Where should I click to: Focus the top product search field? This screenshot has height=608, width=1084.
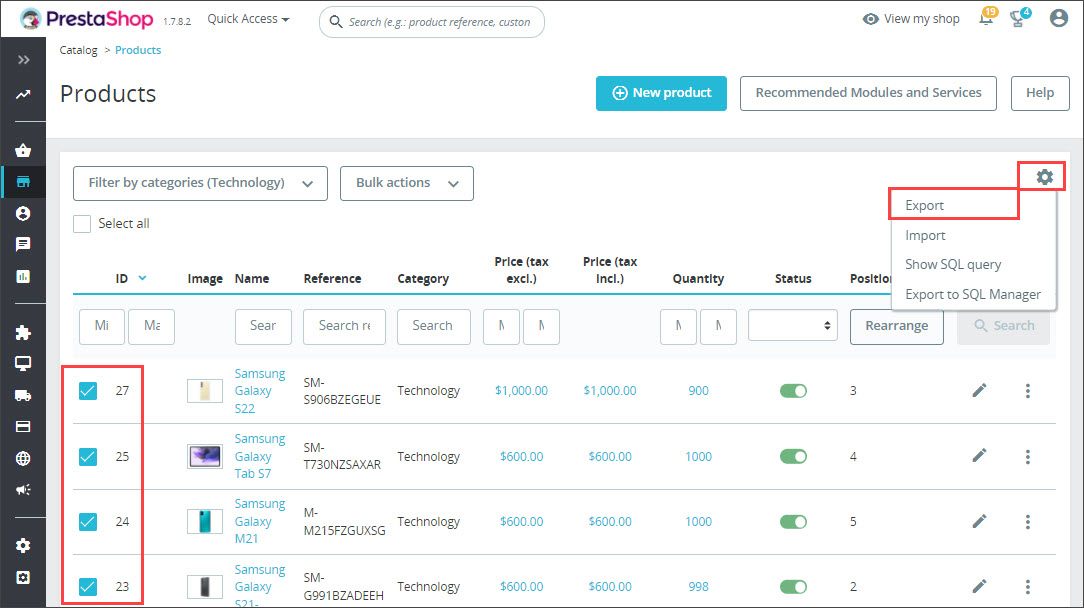pyautogui.click(x=431, y=22)
